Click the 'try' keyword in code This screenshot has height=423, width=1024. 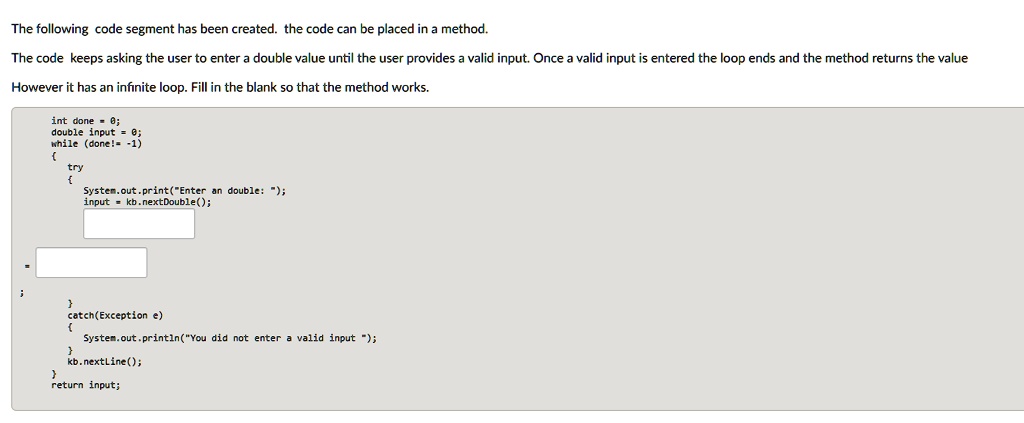pos(75,167)
